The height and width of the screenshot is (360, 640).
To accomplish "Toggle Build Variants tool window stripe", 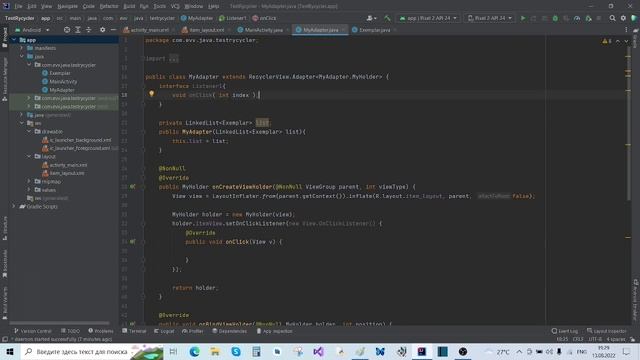I will (x=4, y=303).
